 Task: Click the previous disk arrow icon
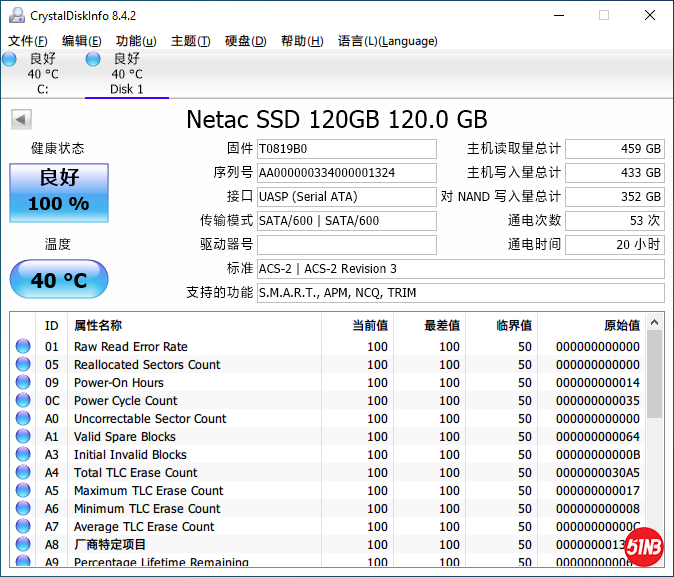pyautogui.click(x=20, y=120)
